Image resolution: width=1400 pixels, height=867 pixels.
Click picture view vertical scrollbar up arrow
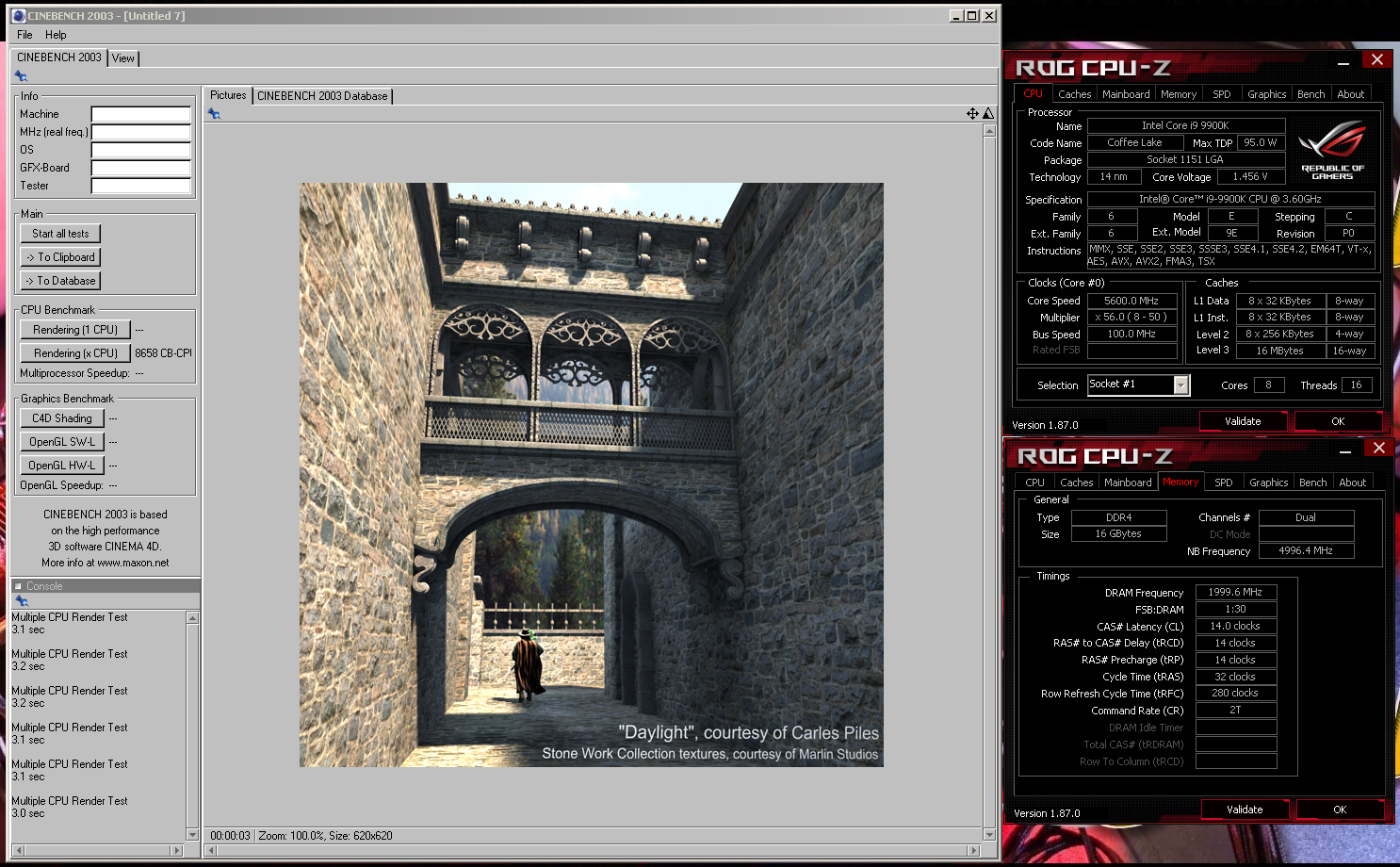989,131
